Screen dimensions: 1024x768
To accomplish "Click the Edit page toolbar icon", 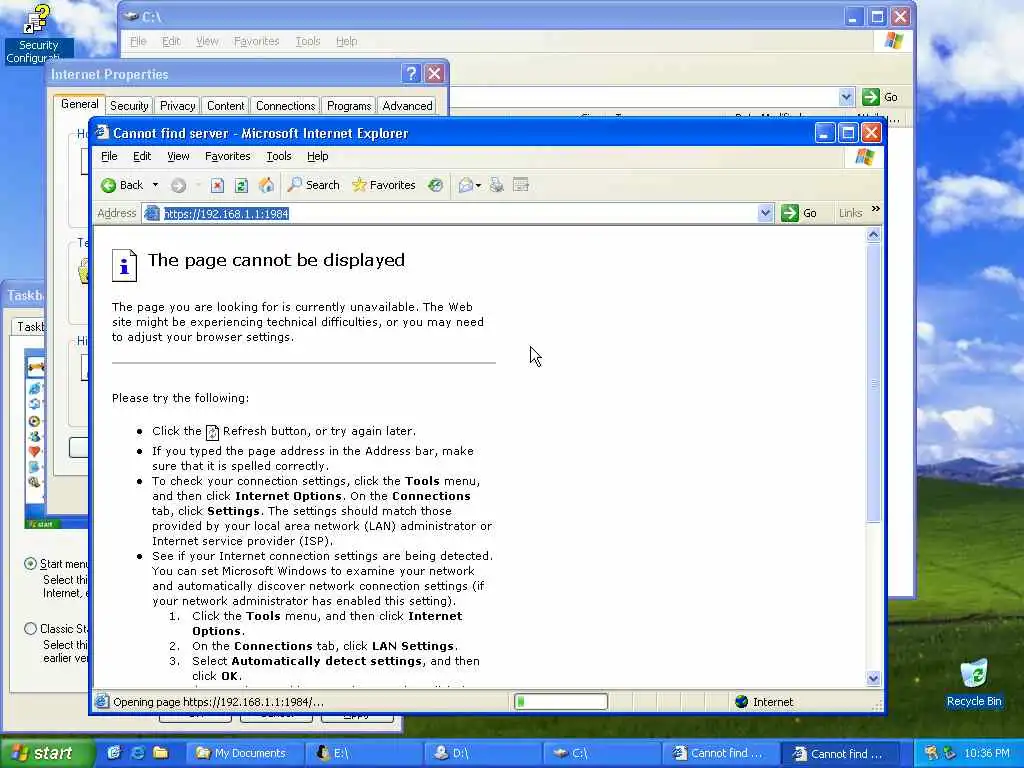I will click(520, 185).
